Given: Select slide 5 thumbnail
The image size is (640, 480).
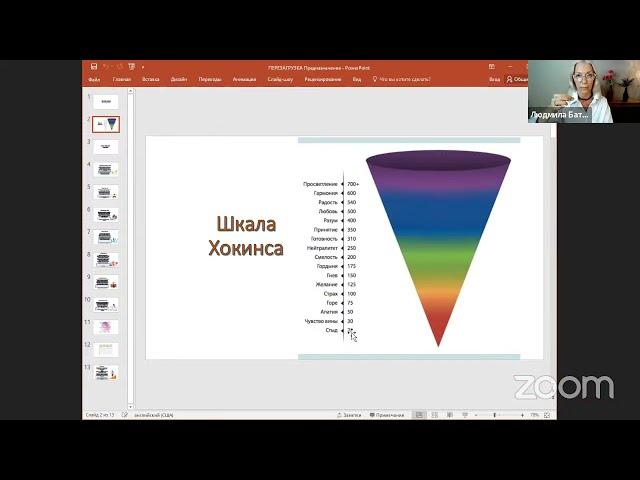Looking at the screenshot, I should (x=106, y=192).
